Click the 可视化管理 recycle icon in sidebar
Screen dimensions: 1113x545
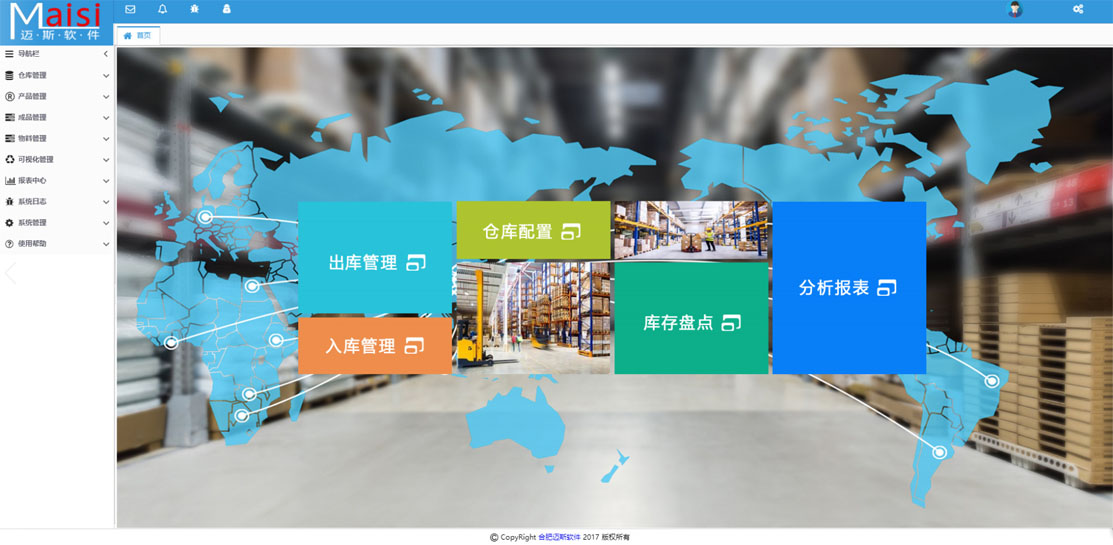click(10, 159)
